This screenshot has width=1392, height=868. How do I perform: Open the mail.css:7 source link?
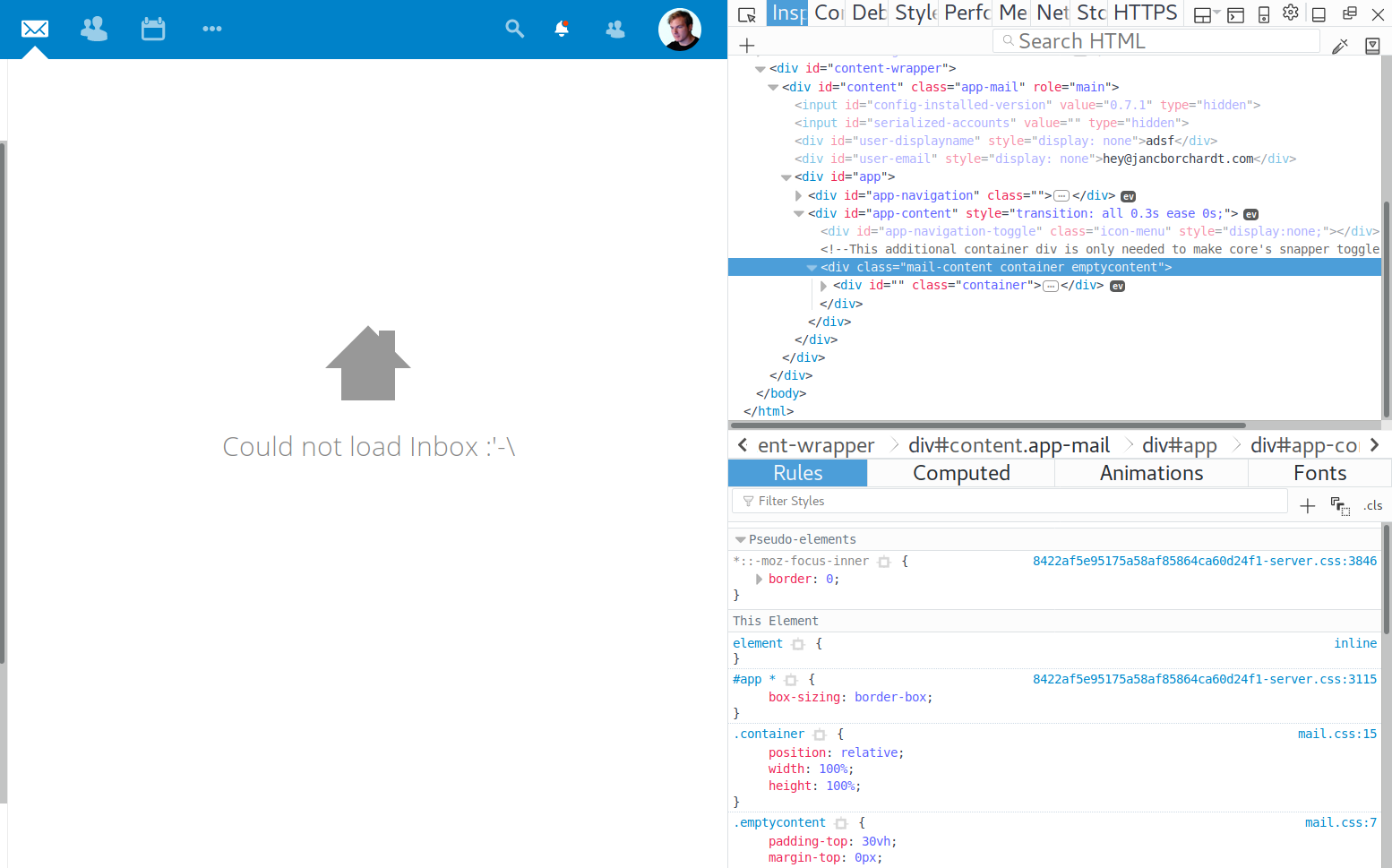[1341, 823]
